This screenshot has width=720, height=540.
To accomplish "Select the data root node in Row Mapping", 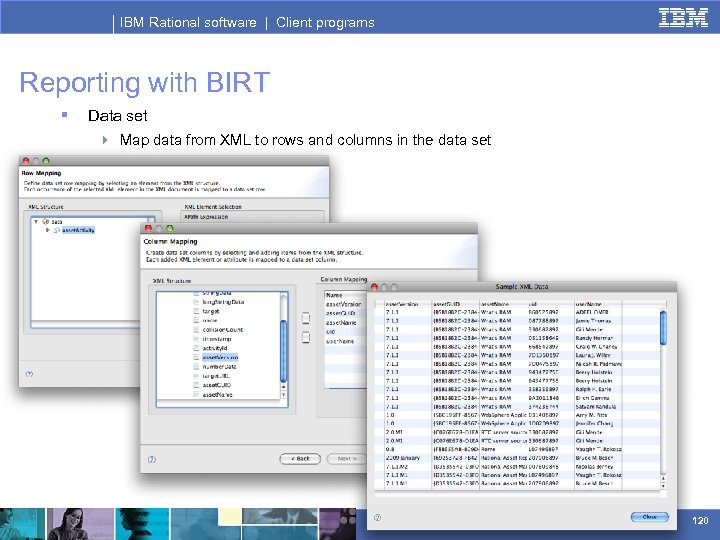I will pyautogui.click(x=56, y=221).
